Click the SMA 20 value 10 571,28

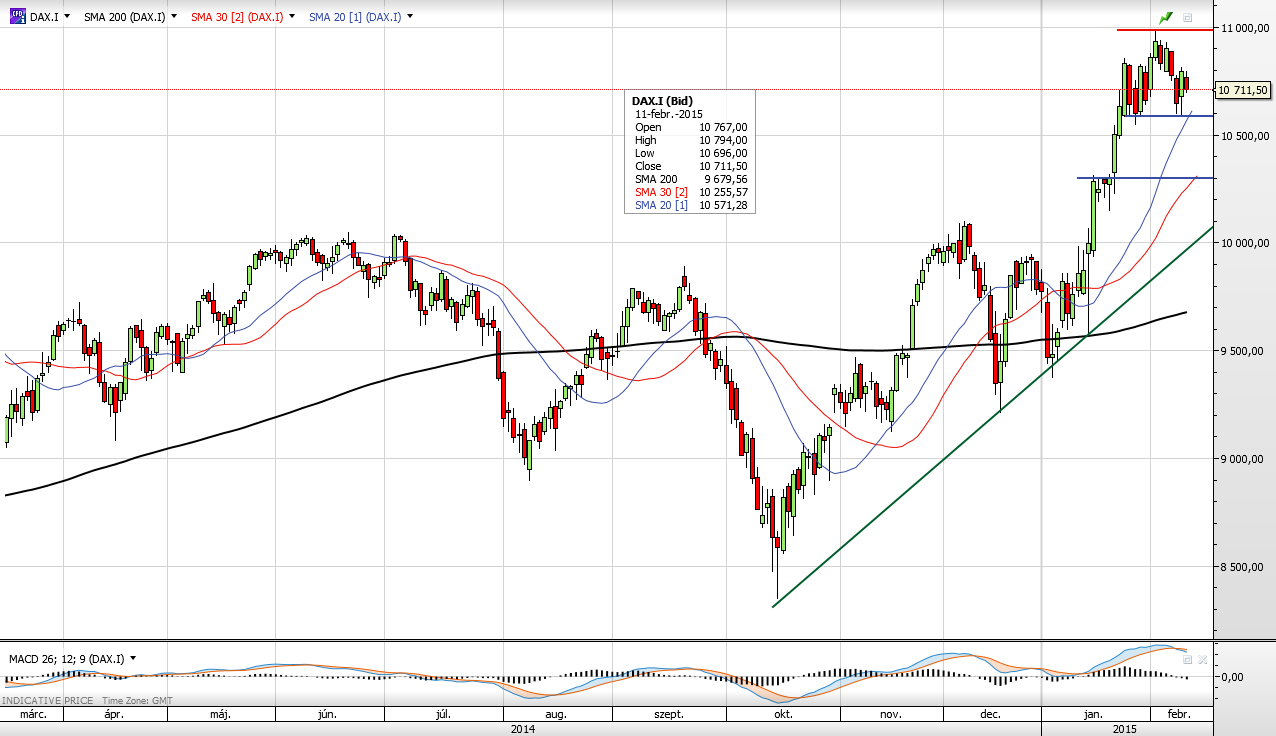[x=723, y=205]
